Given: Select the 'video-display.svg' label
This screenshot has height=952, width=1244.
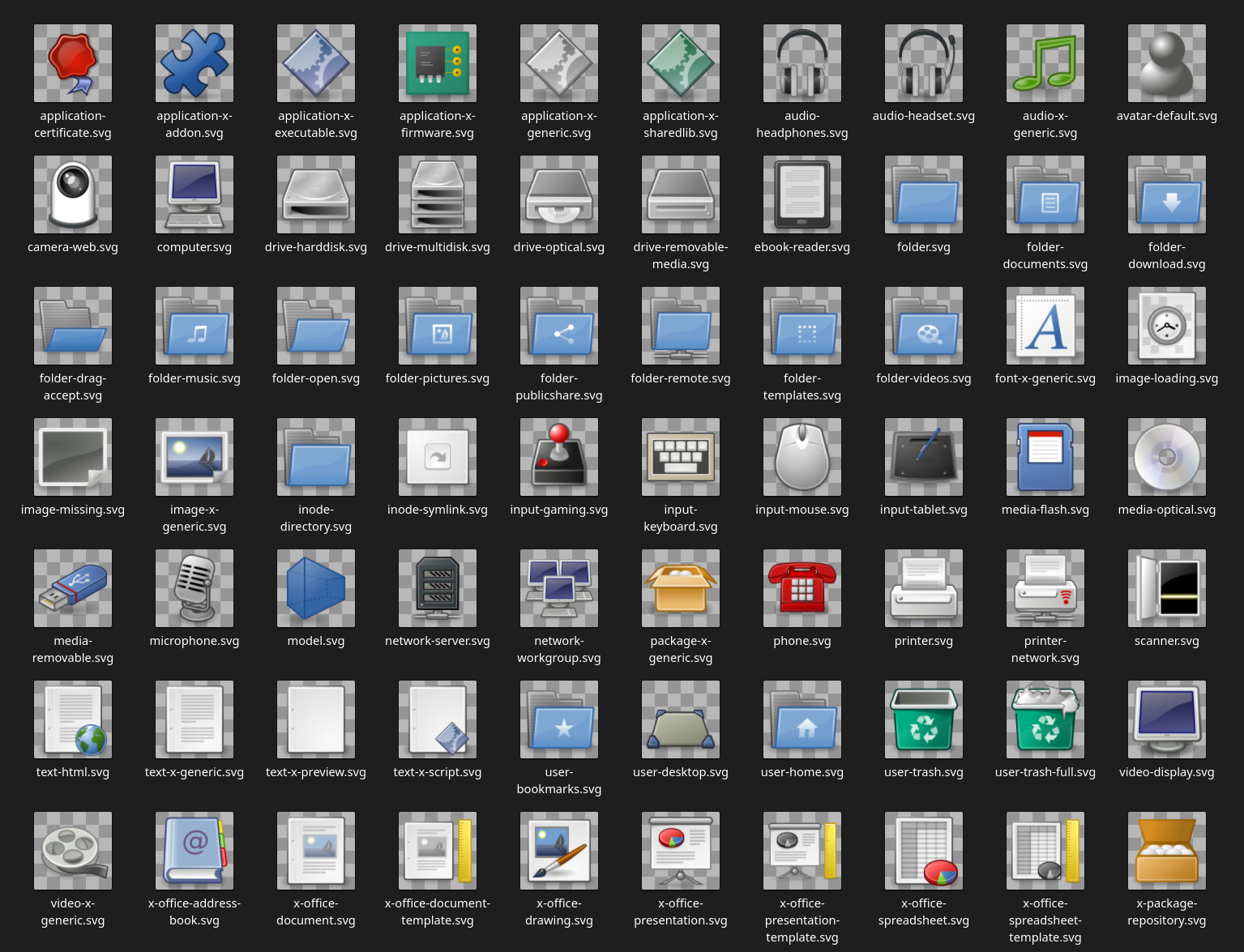Looking at the screenshot, I should click(1167, 772).
